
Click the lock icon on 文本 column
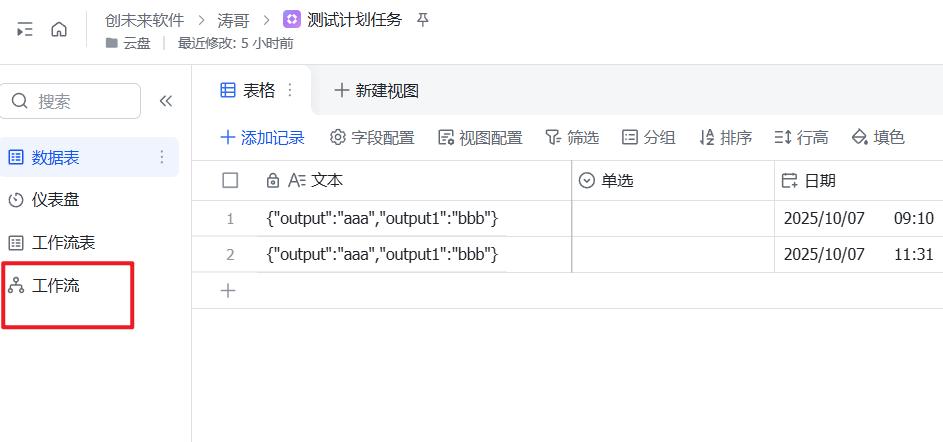pos(272,180)
